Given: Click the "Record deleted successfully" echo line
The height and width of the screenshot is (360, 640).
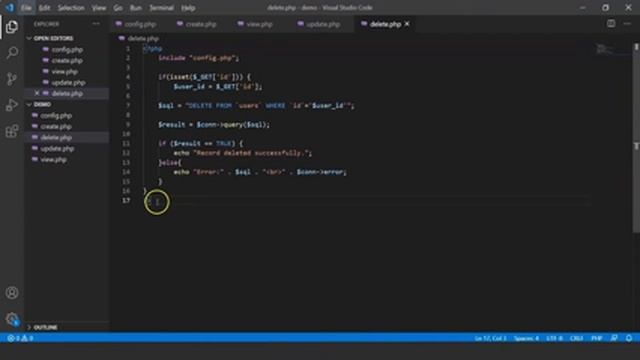Looking at the screenshot, I should (243, 153).
